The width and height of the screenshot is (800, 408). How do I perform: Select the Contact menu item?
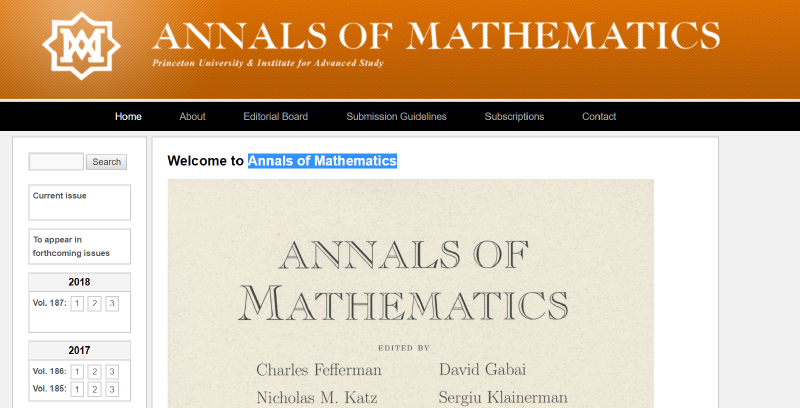(x=599, y=117)
